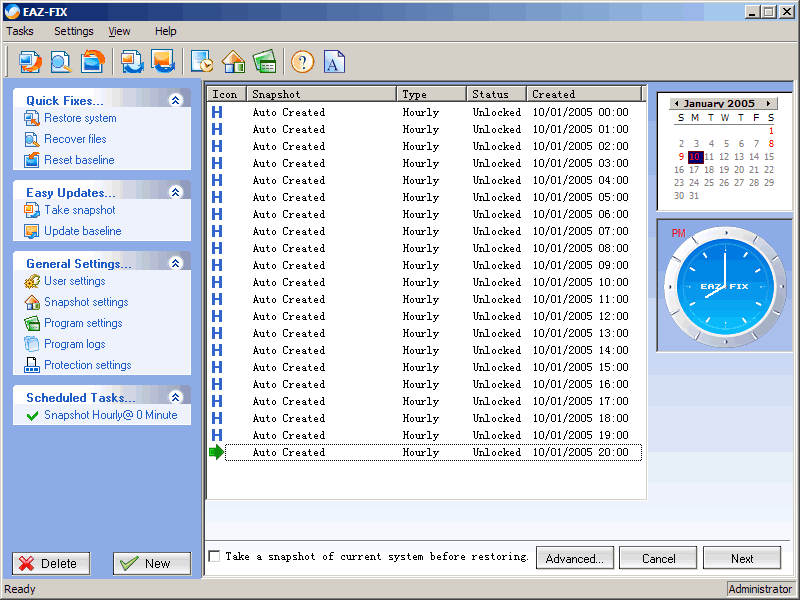
Task: Select the snapshot created at 10/01/2005 18:00
Action: pos(426,418)
